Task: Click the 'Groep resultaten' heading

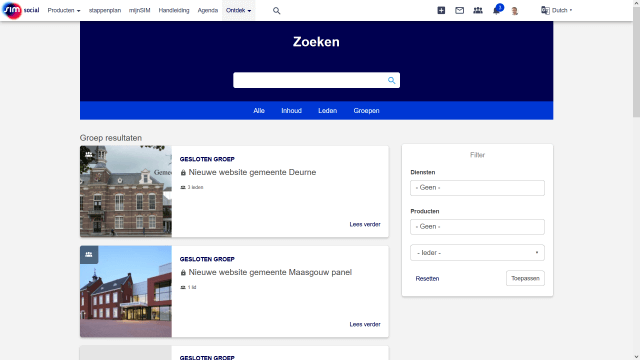Action: [x=111, y=138]
